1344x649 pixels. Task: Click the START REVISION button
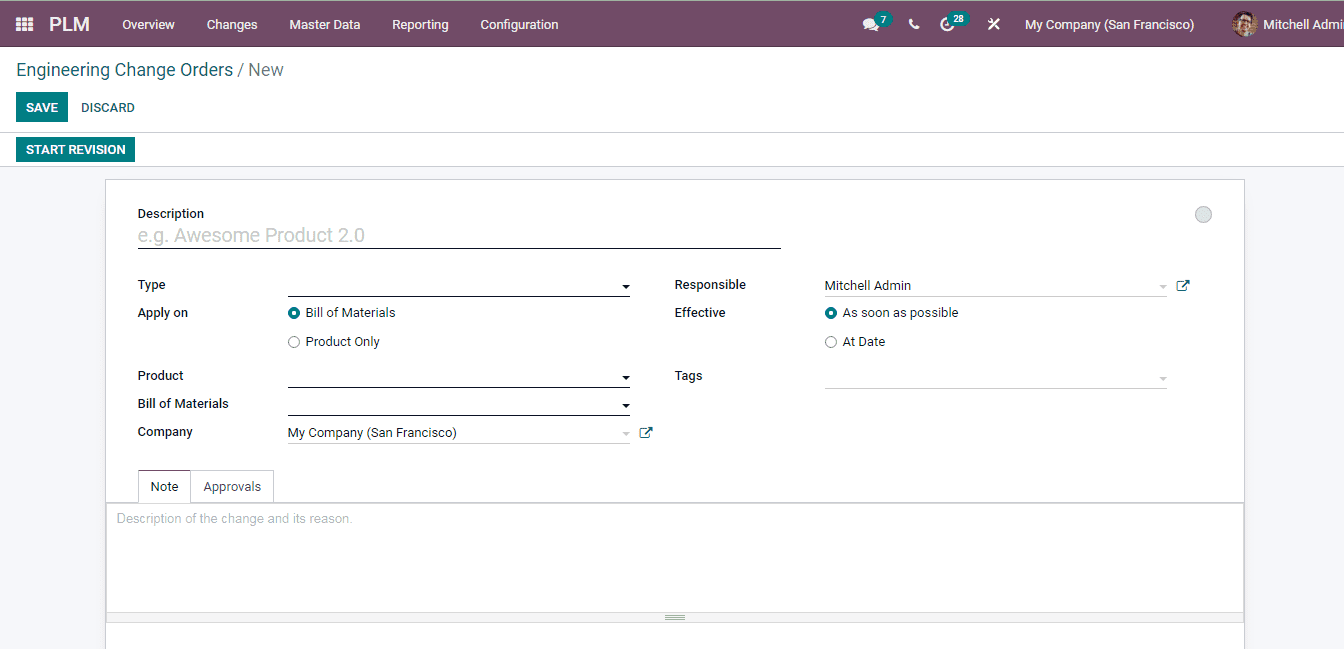75,149
